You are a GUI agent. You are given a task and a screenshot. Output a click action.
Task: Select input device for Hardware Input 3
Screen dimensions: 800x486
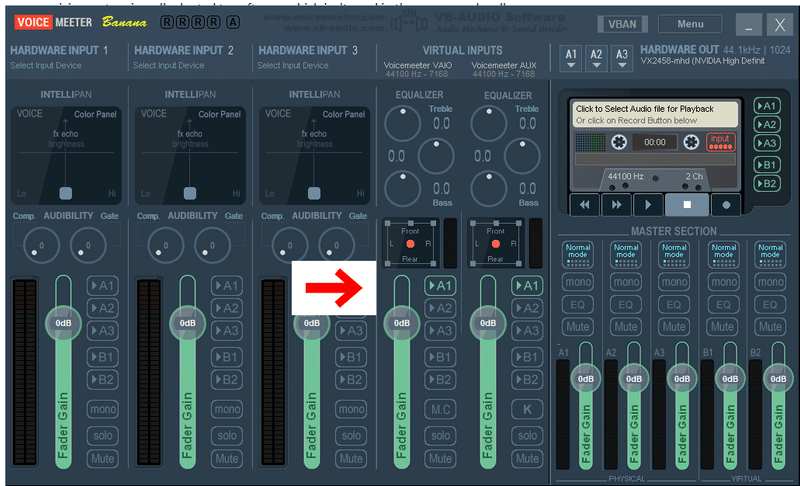coord(292,65)
